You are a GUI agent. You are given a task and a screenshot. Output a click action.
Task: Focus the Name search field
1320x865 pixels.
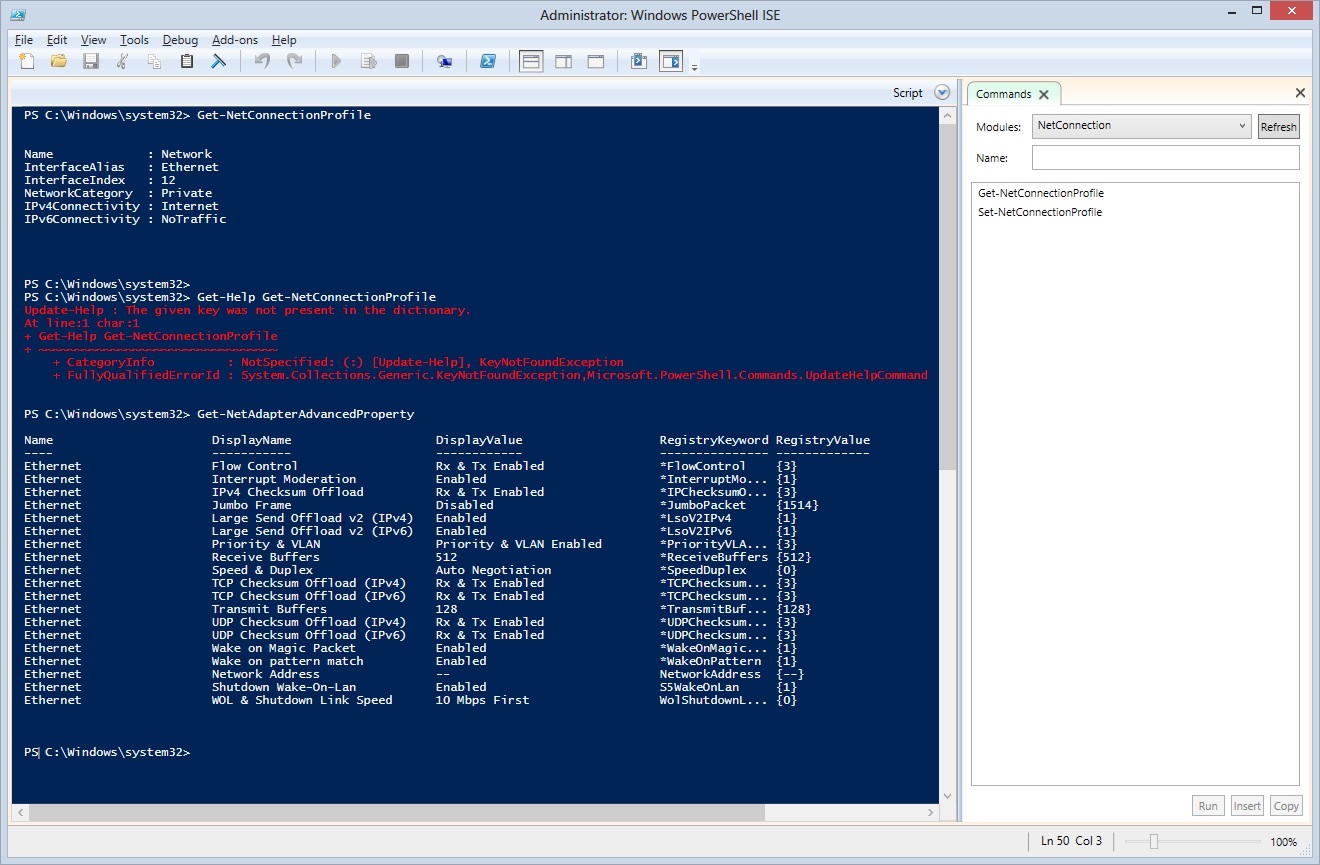tap(1166, 158)
